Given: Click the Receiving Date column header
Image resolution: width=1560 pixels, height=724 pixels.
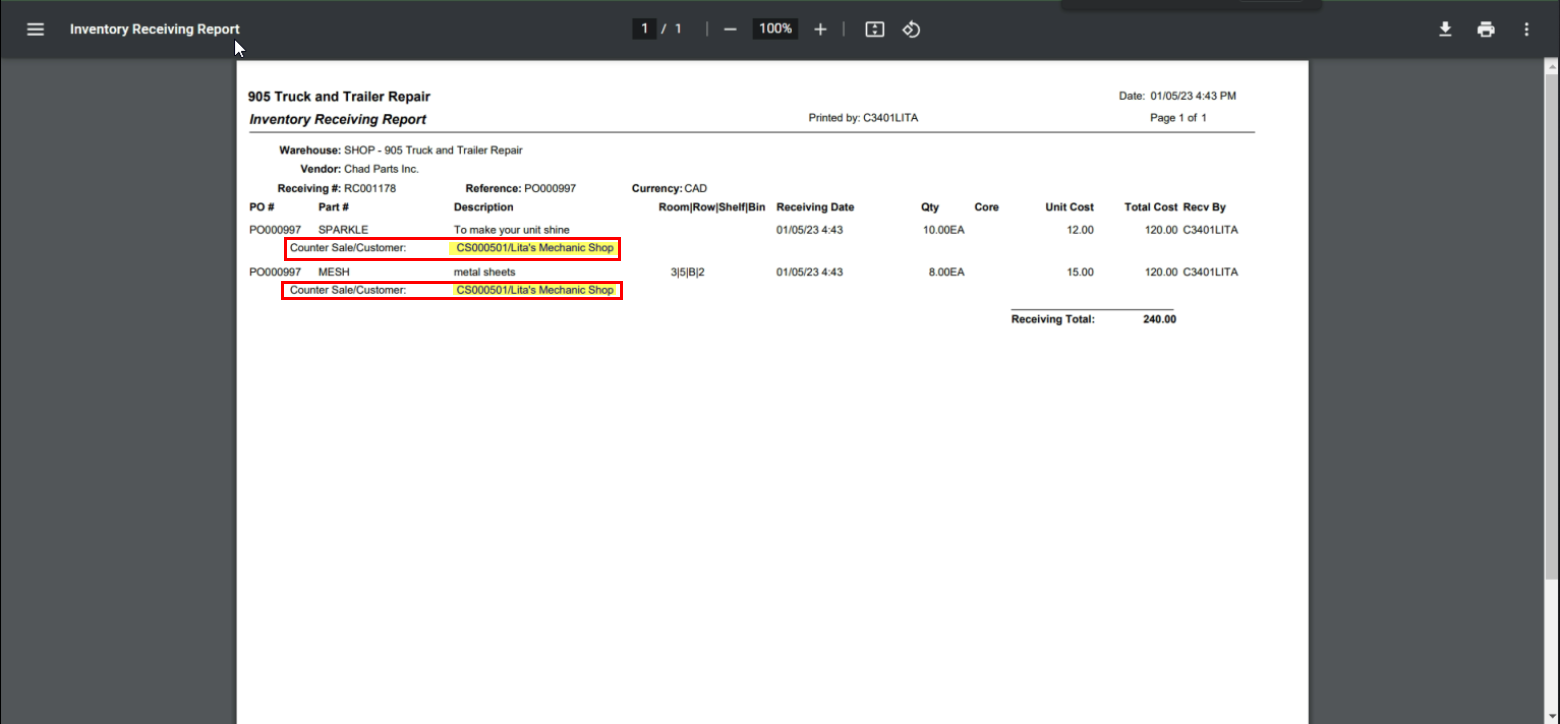Looking at the screenshot, I should coord(815,207).
